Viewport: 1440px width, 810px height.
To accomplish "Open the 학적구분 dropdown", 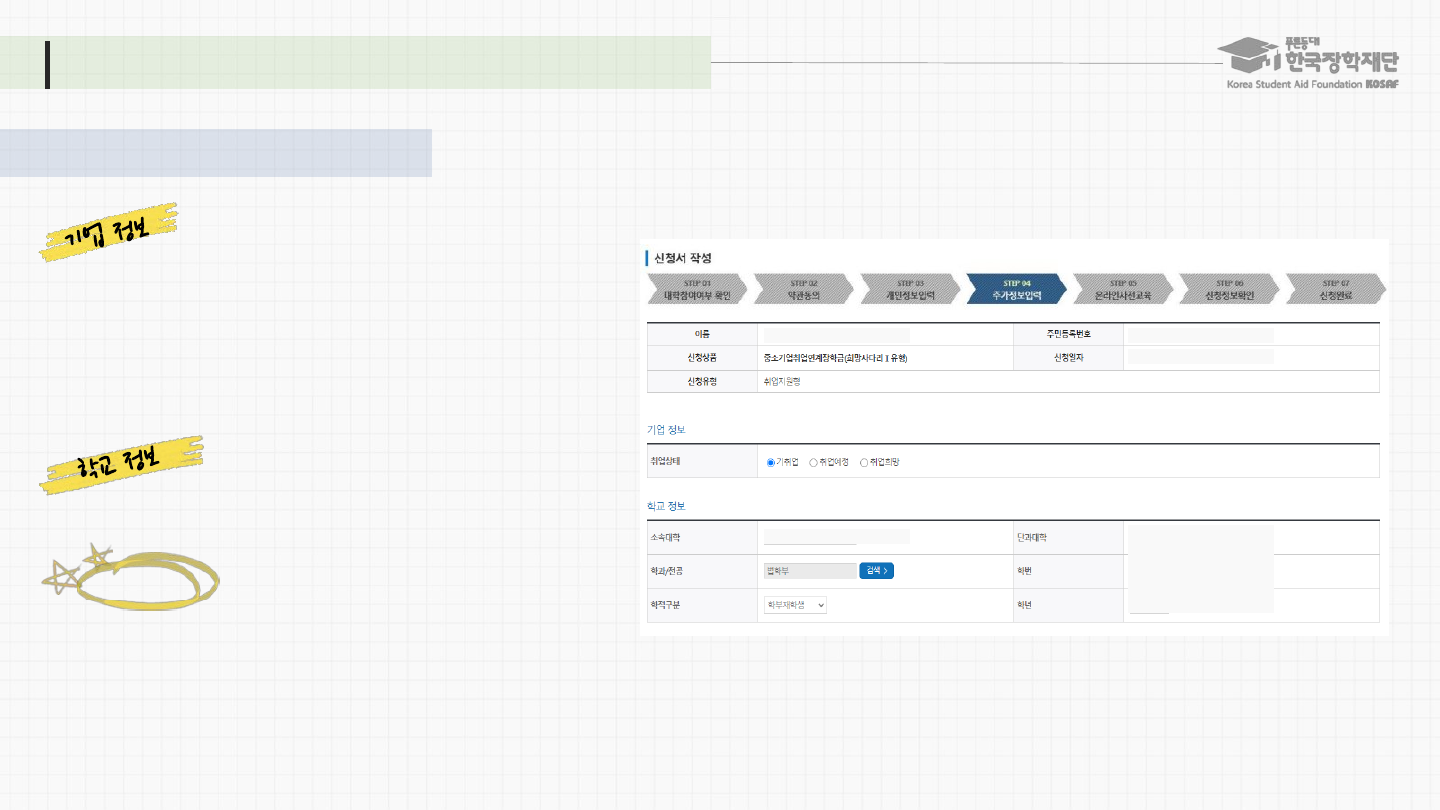I will pos(795,605).
